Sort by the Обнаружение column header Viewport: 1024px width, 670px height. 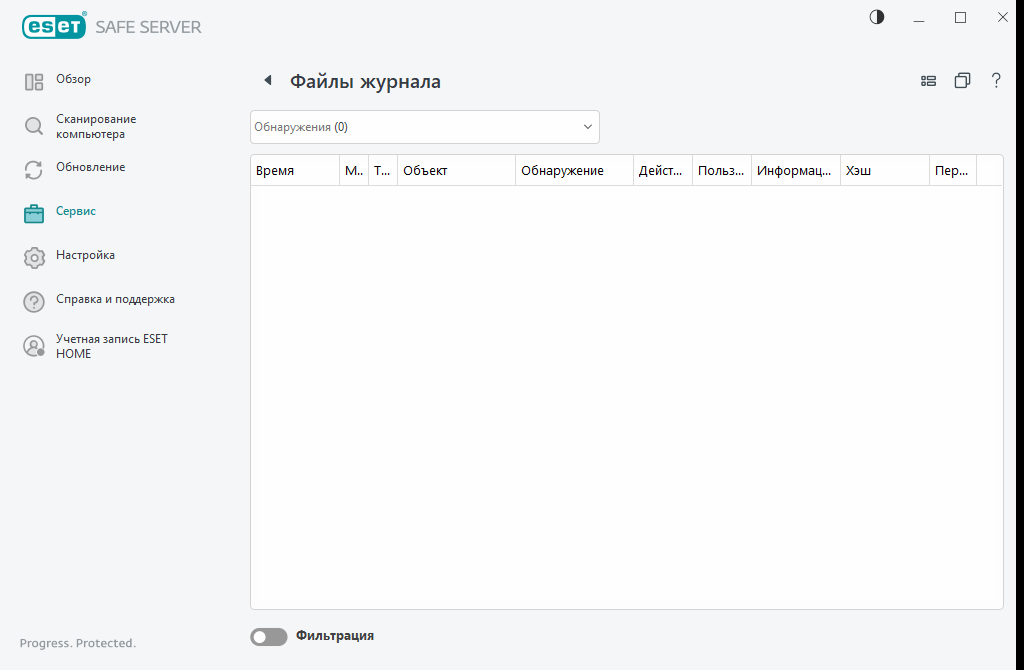[x=574, y=170]
